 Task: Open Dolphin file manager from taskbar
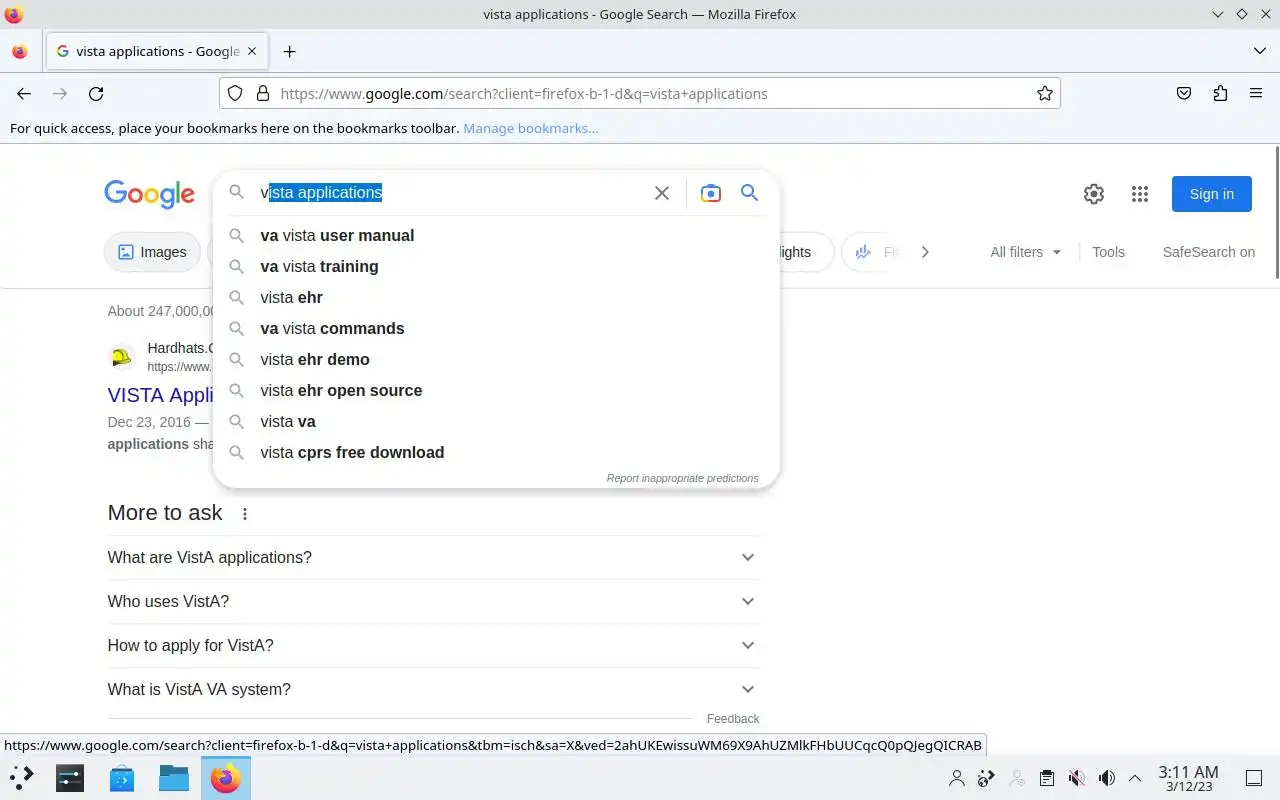[174, 777]
